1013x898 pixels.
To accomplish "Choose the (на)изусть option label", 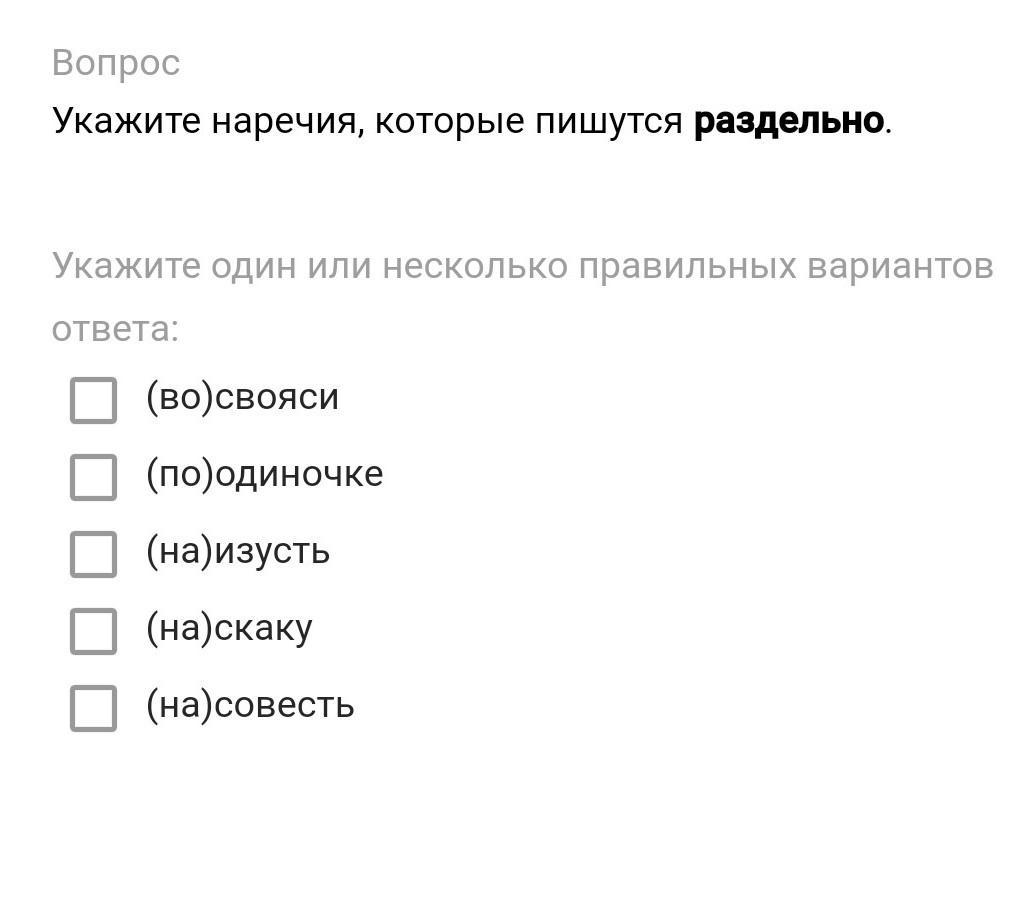I will click(x=238, y=552).
